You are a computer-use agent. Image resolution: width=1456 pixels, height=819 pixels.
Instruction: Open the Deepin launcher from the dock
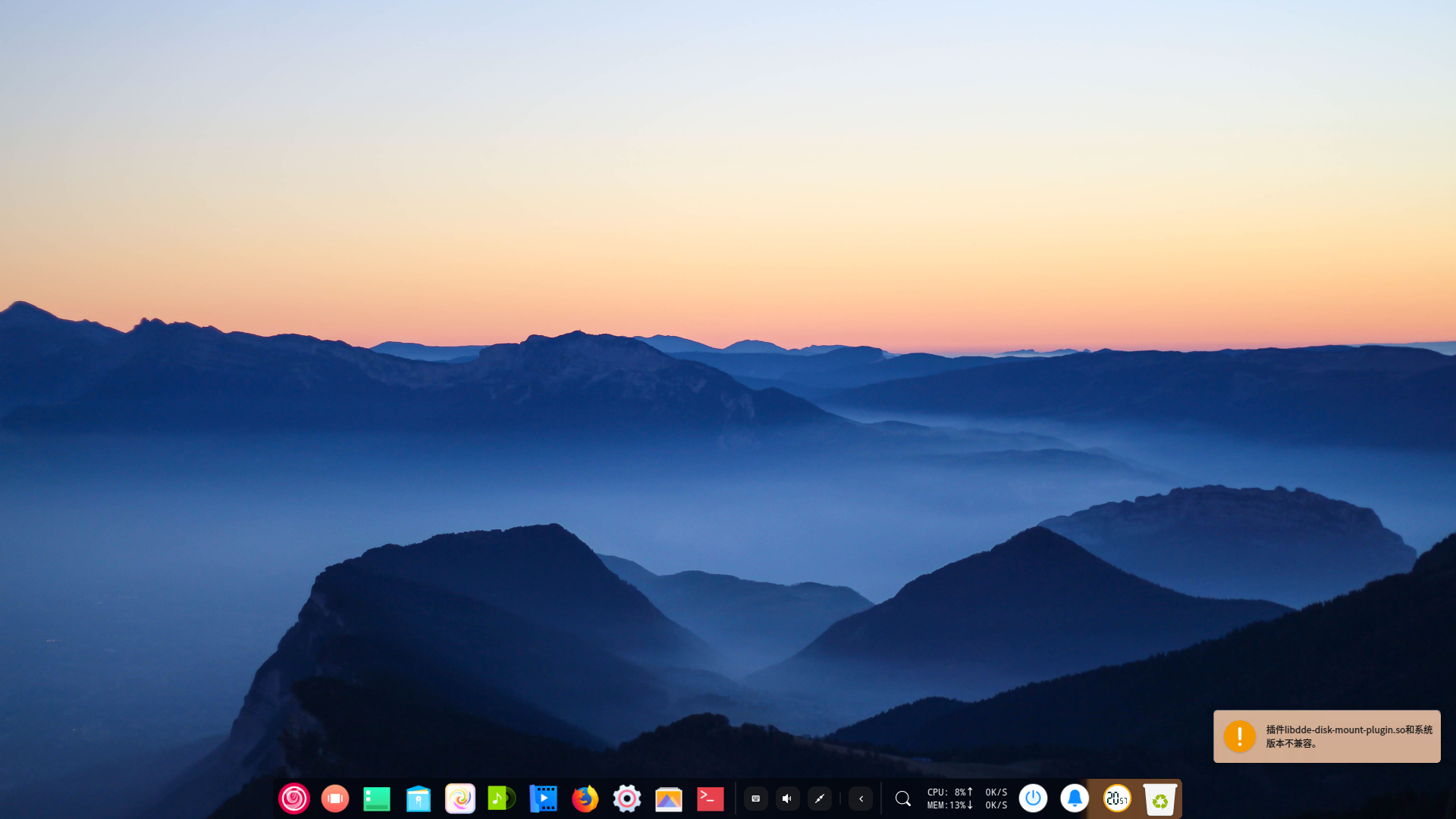(293, 799)
